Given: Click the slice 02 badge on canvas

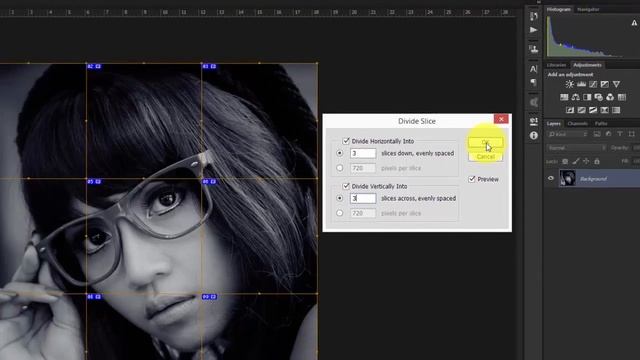Looking at the screenshot, I should tap(94, 66).
